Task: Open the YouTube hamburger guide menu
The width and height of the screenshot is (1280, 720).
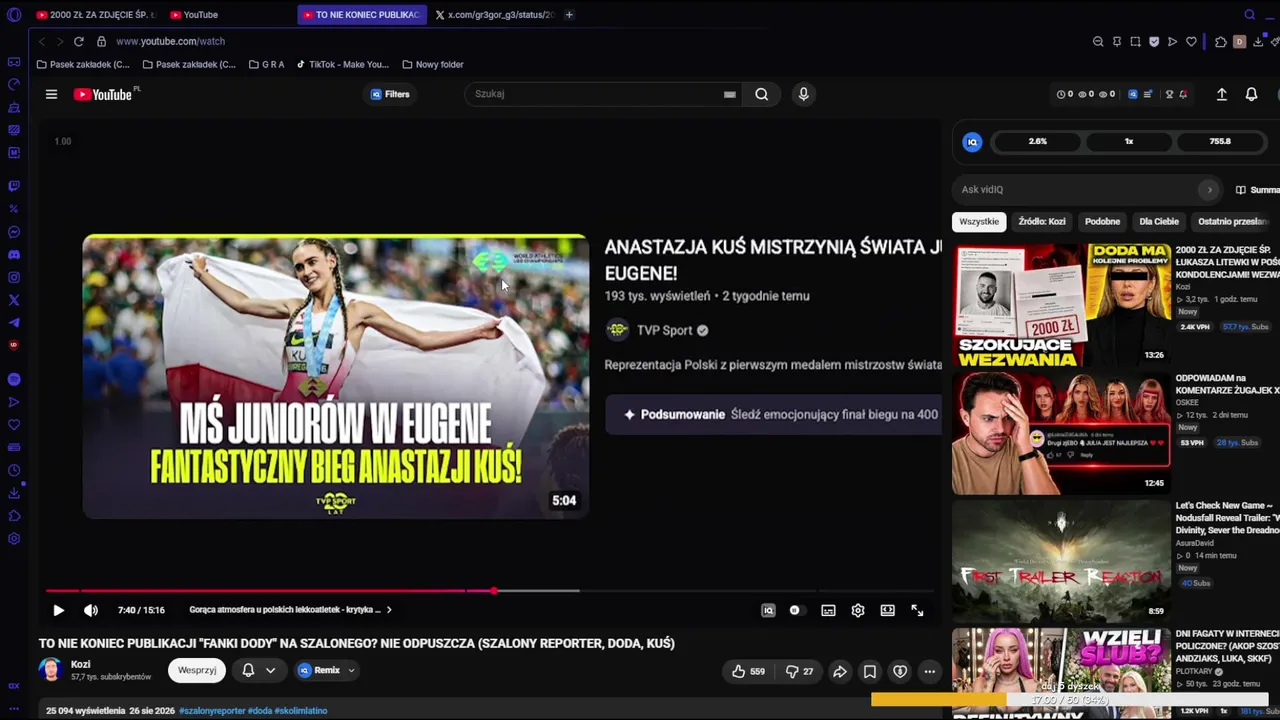Action: coord(51,94)
